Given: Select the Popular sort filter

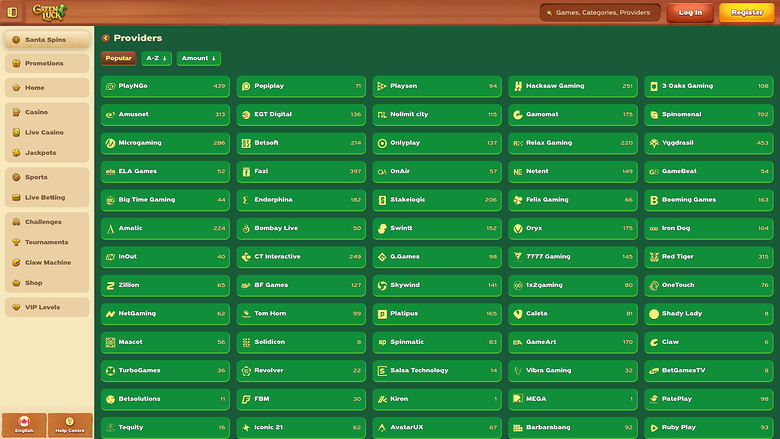Looking at the screenshot, I should (118, 58).
